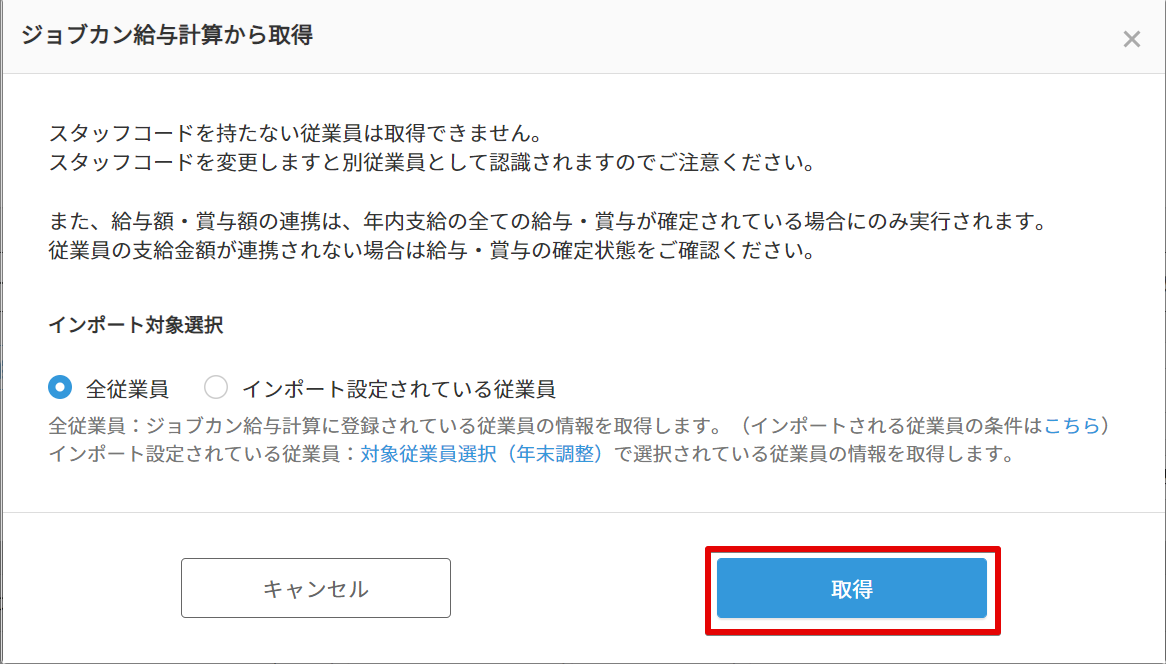
Task: Click the で選択されている従業員の情報を取得します text
Action: pos(810,454)
